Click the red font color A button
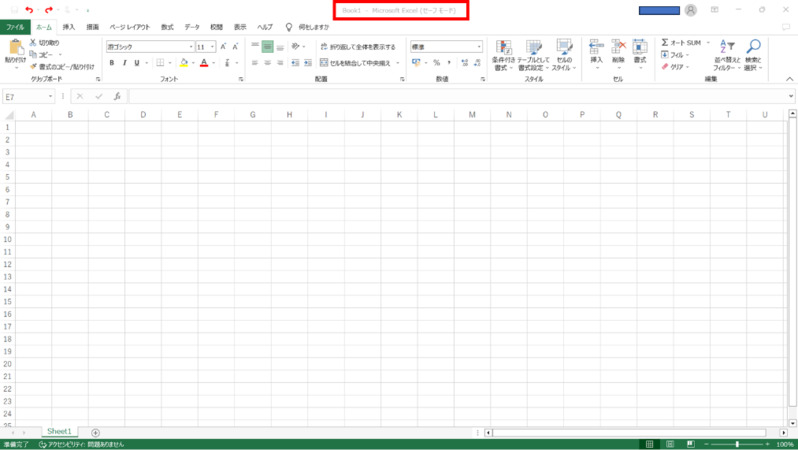This screenshot has width=798, height=450. tap(204, 63)
